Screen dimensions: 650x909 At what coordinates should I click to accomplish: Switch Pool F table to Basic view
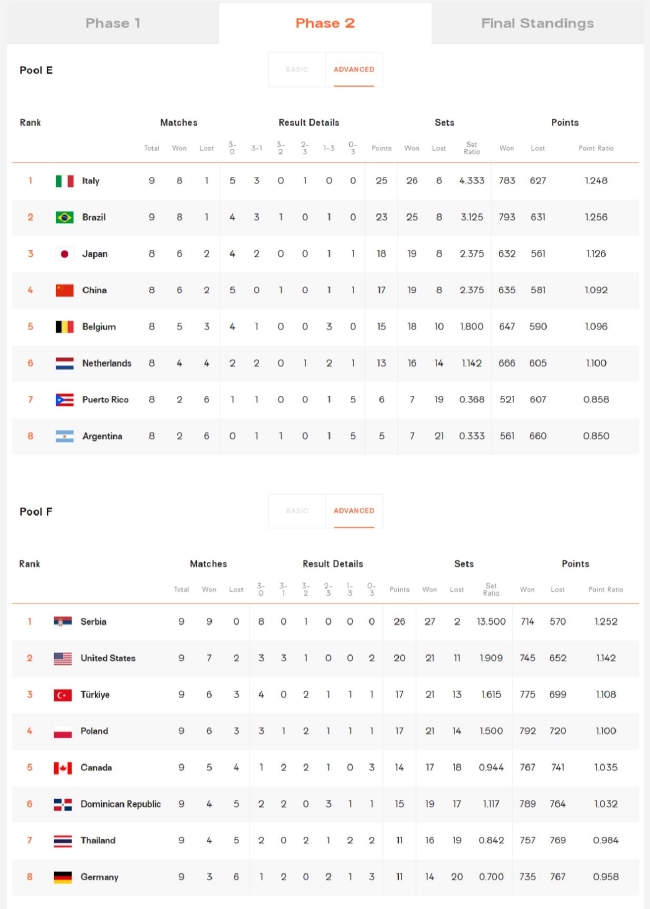coord(297,511)
